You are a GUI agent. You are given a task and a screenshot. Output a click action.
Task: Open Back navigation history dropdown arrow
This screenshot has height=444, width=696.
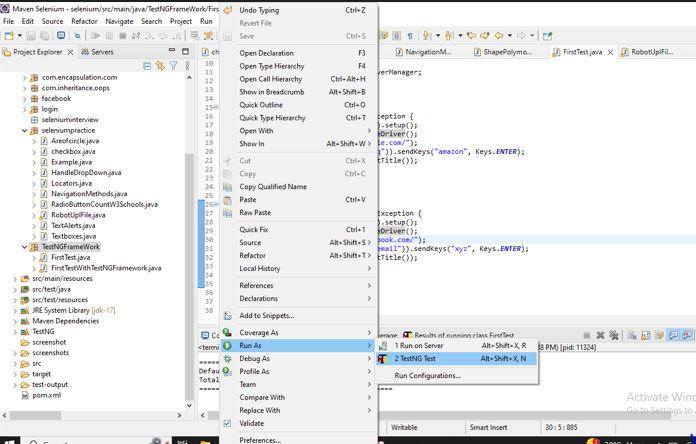click(510, 36)
